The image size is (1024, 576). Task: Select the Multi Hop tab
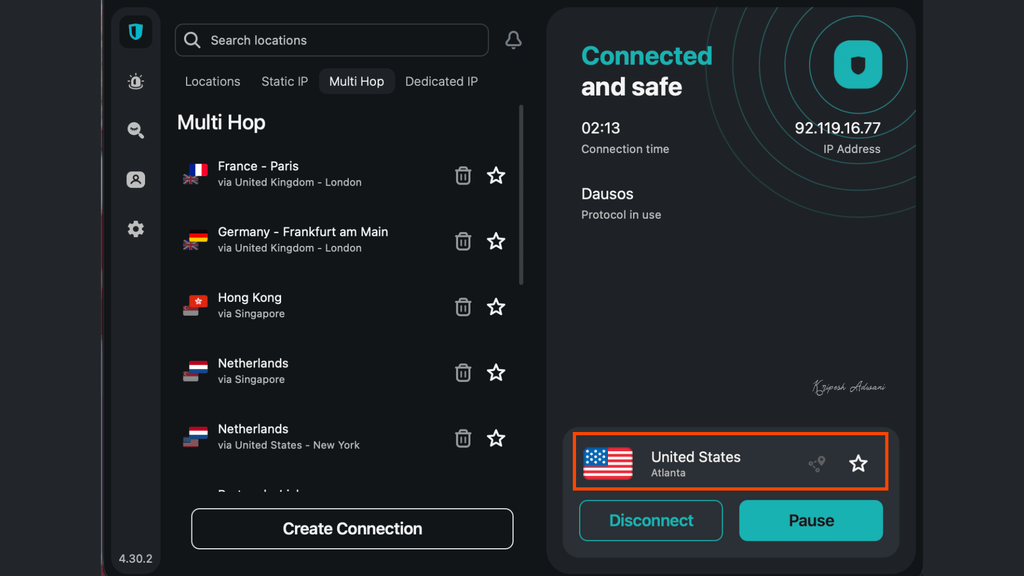click(357, 82)
